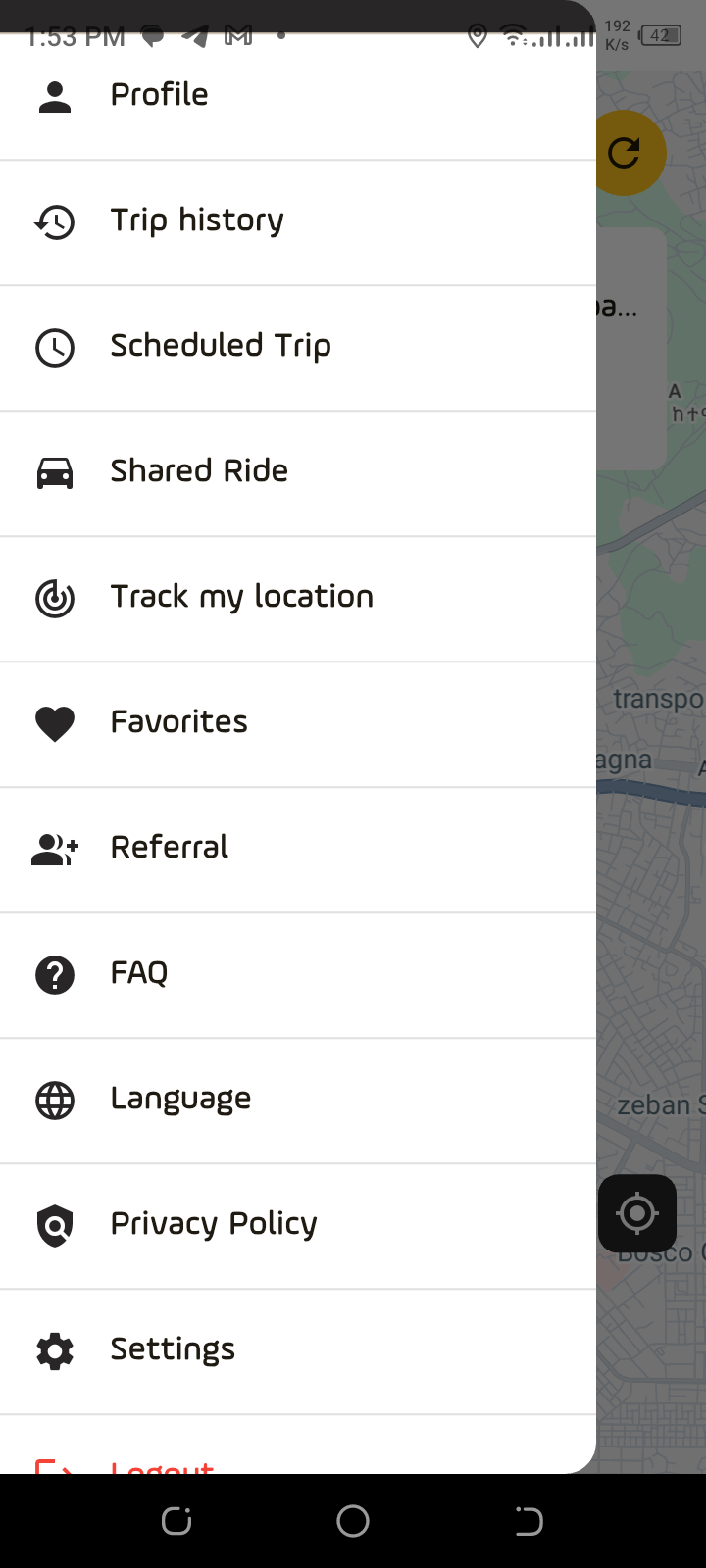Tap the dimmed map to close drawer

651,882
